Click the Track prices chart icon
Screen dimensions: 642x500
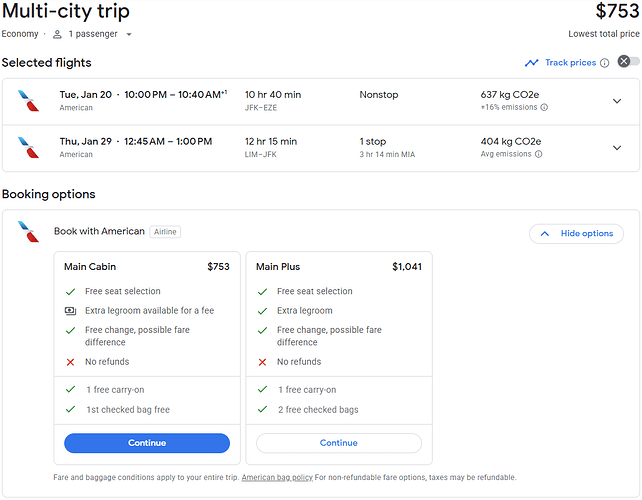click(x=532, y=63)
